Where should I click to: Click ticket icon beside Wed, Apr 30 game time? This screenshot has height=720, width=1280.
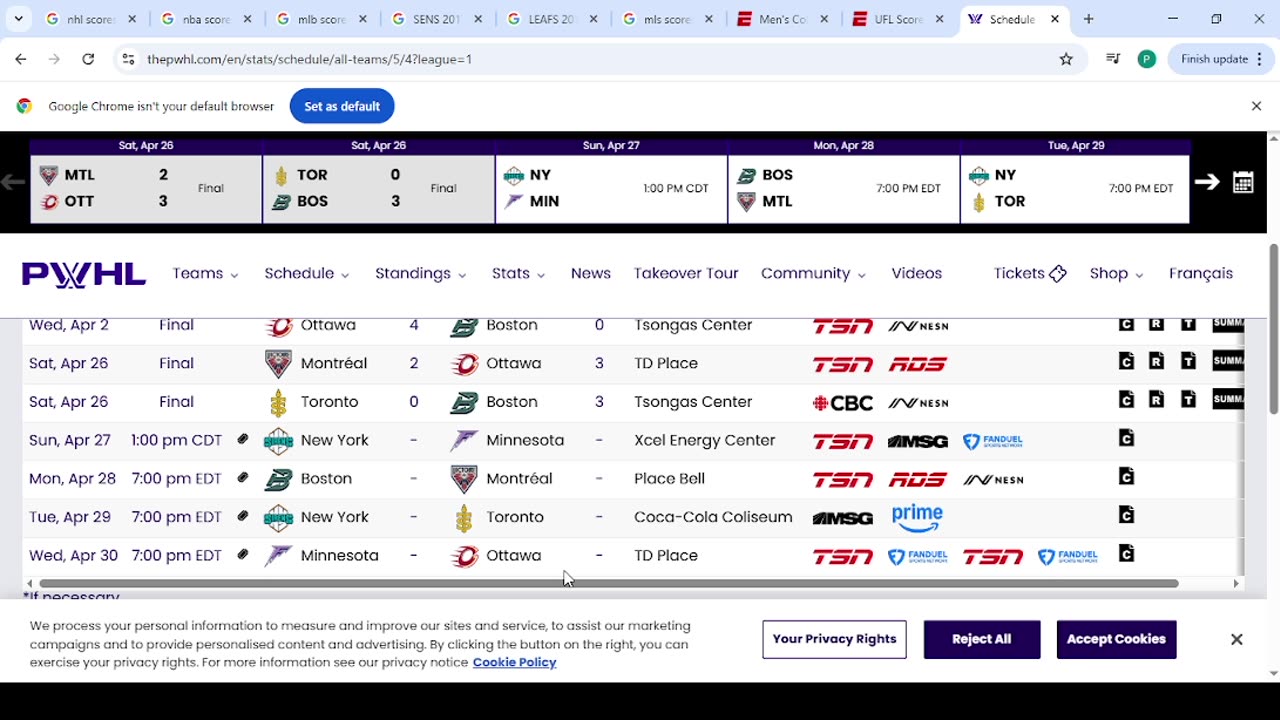(x=242, y=554)
